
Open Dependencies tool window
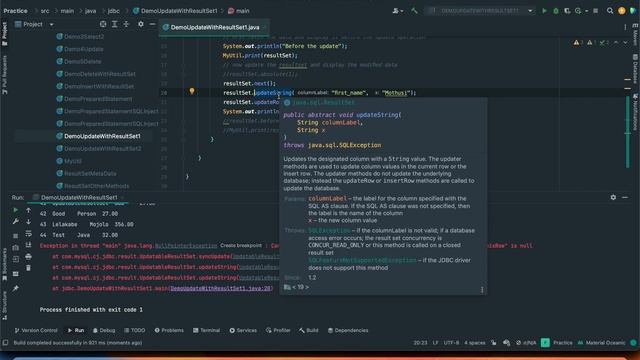pos(348,331)
